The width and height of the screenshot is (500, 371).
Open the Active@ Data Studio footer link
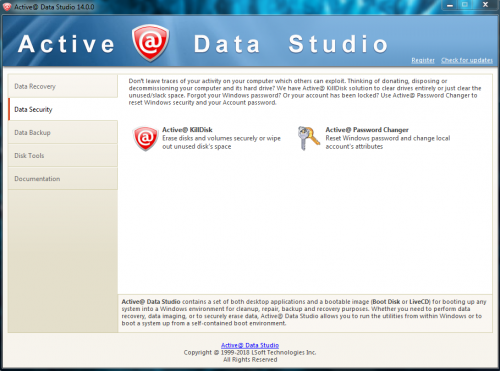(x=250, y=345)
